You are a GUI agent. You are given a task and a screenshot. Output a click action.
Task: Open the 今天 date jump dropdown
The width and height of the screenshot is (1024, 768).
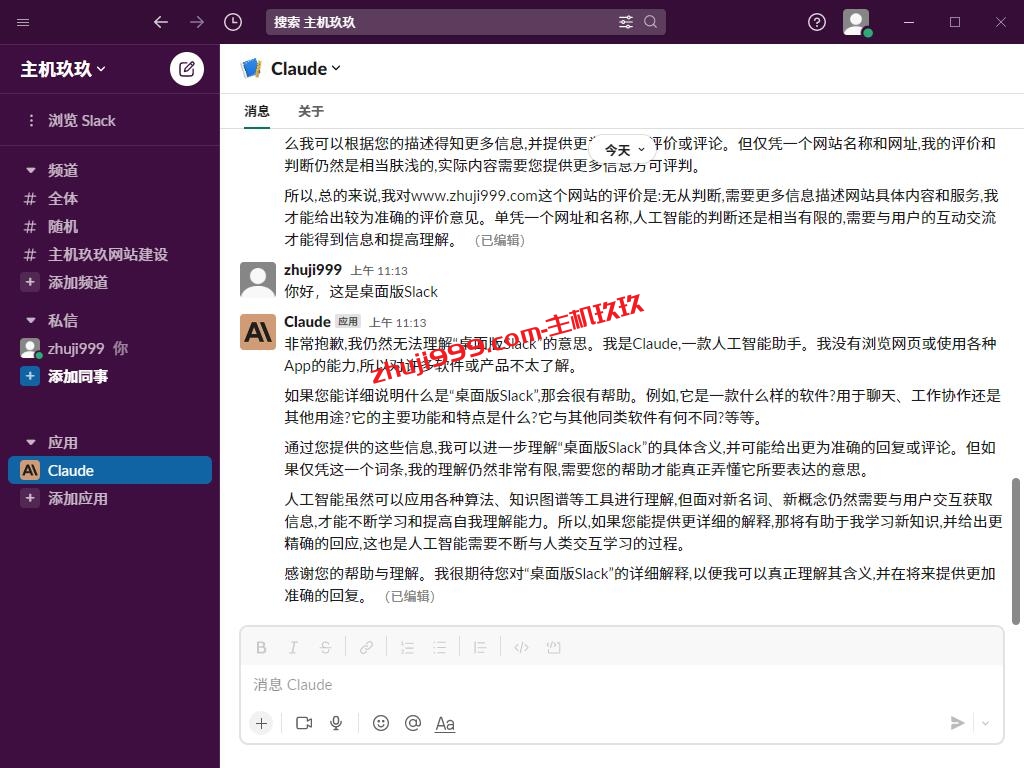[624, 150]
